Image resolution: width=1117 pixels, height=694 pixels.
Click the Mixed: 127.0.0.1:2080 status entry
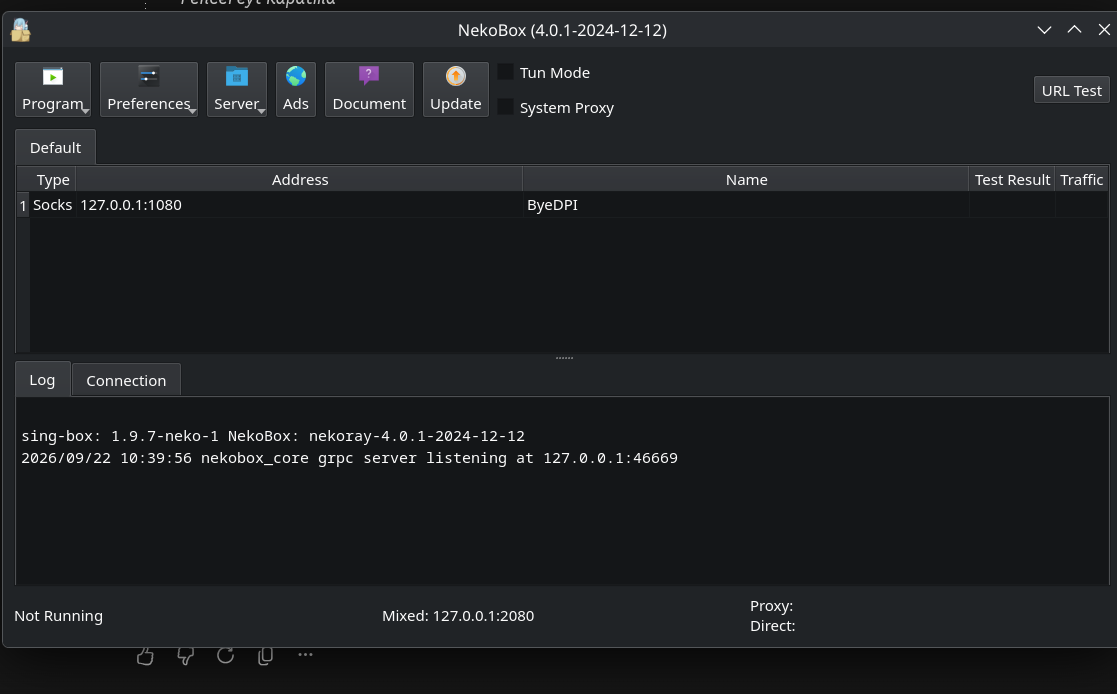(458, 616)
